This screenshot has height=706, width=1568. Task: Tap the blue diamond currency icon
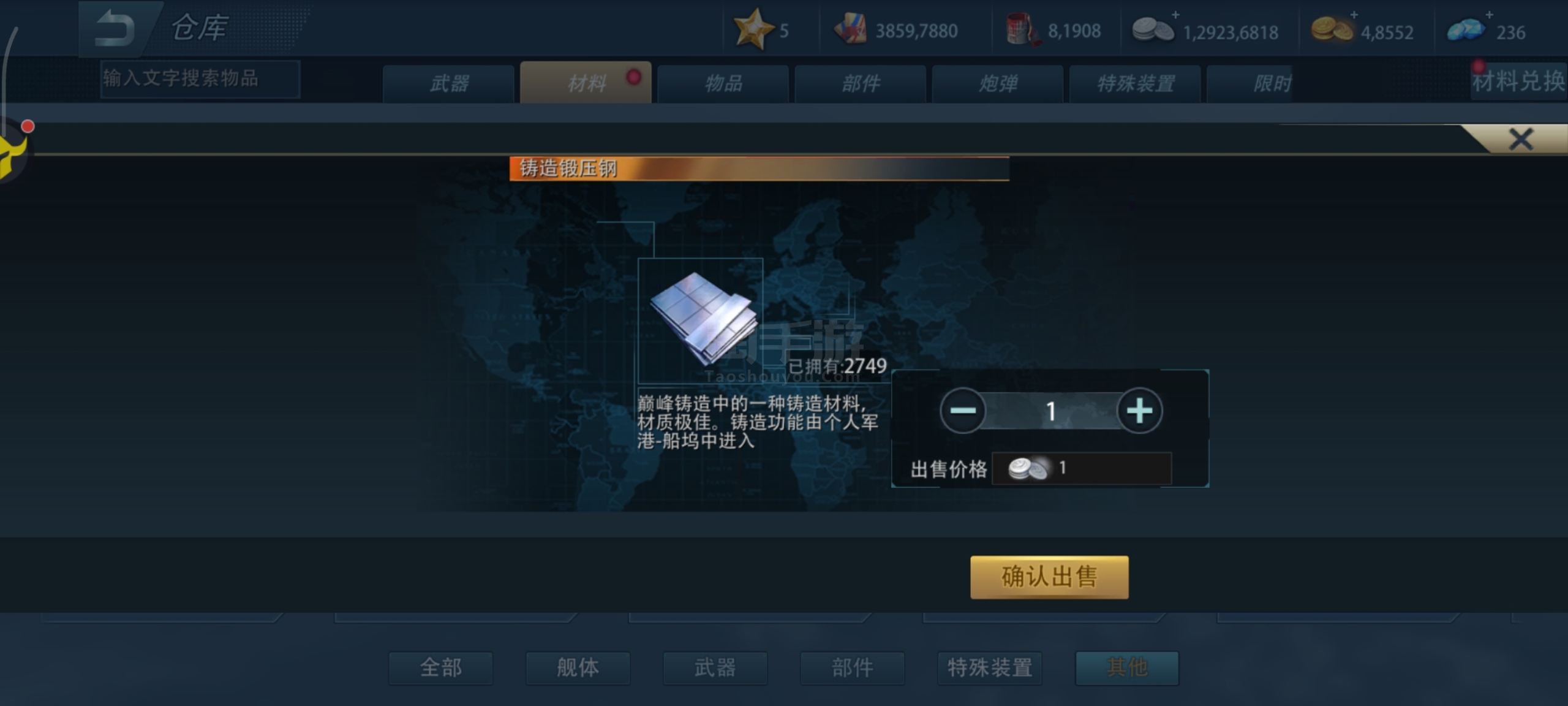pyautogui.click(x=1466, y=29)
